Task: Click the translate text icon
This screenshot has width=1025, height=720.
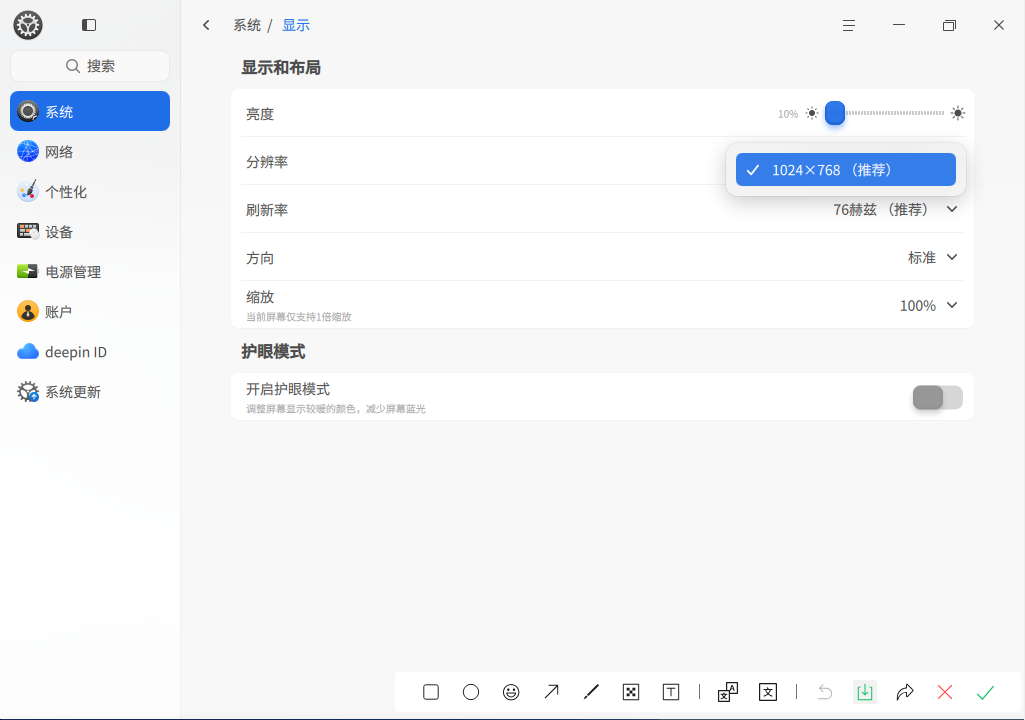Action: (728, 692)
